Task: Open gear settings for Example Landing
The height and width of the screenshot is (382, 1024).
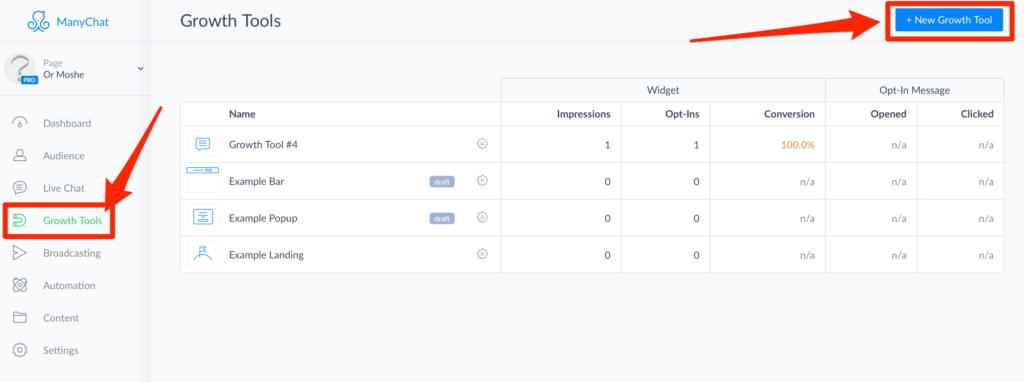Action: tap(483, 254)
